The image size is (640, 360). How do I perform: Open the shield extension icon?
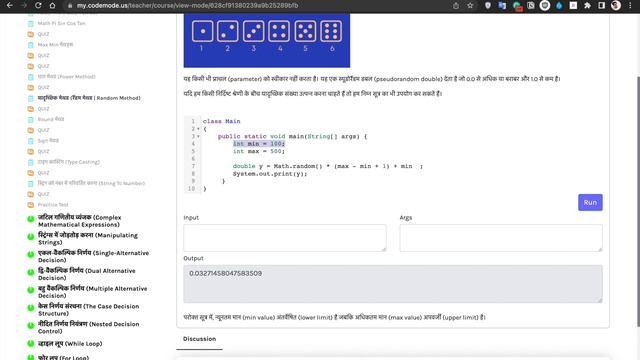click(488, 5)
